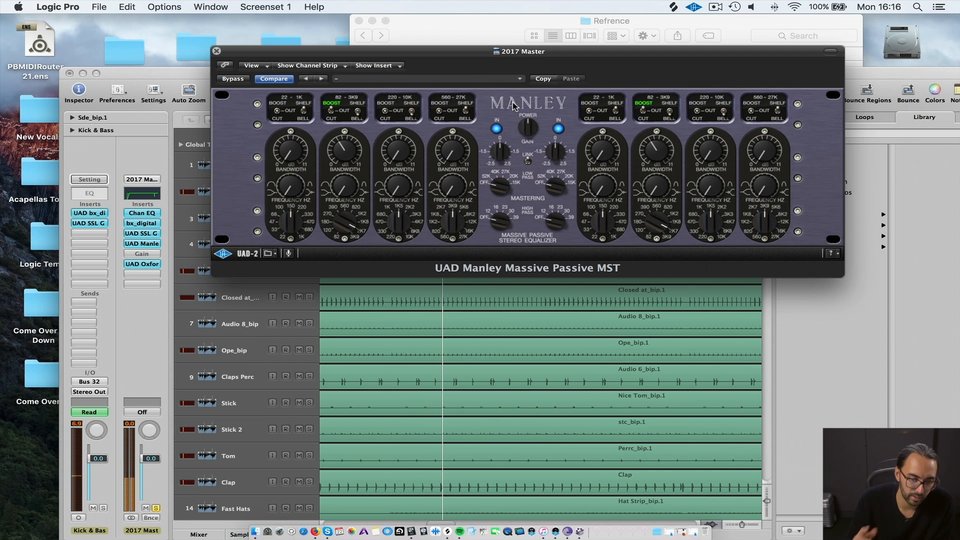The height and width of the screenshot is (540, 960).
Task: Open the File menu
Action: (99, 7)
